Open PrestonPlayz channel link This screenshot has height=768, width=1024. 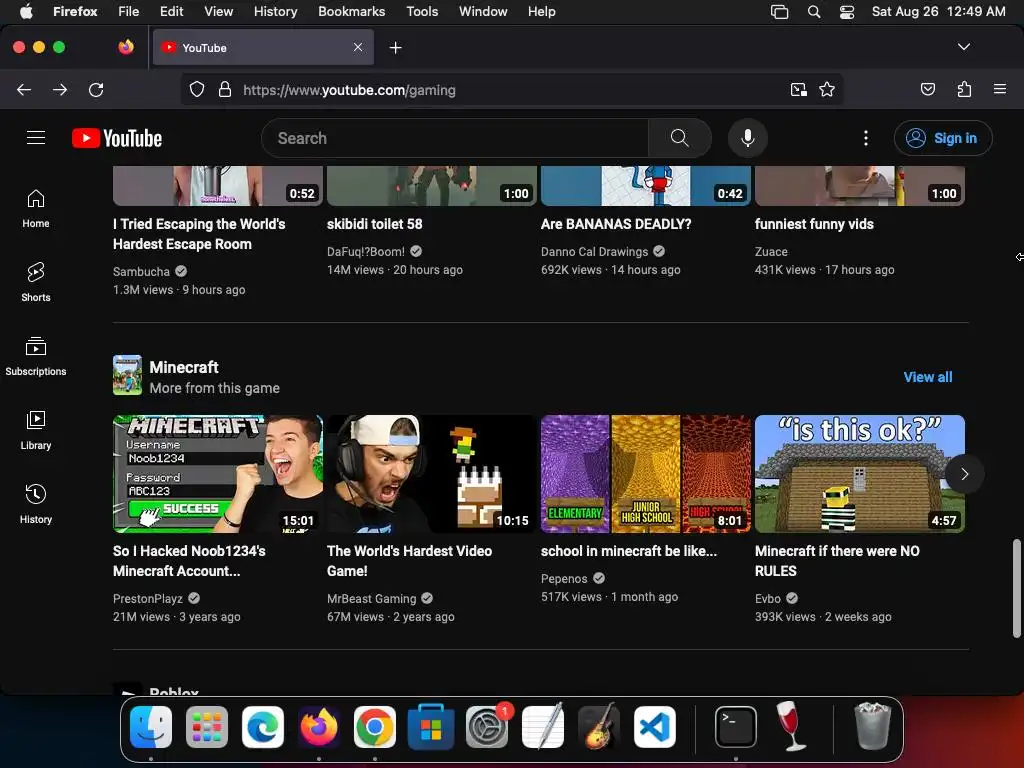click(148, 598)
